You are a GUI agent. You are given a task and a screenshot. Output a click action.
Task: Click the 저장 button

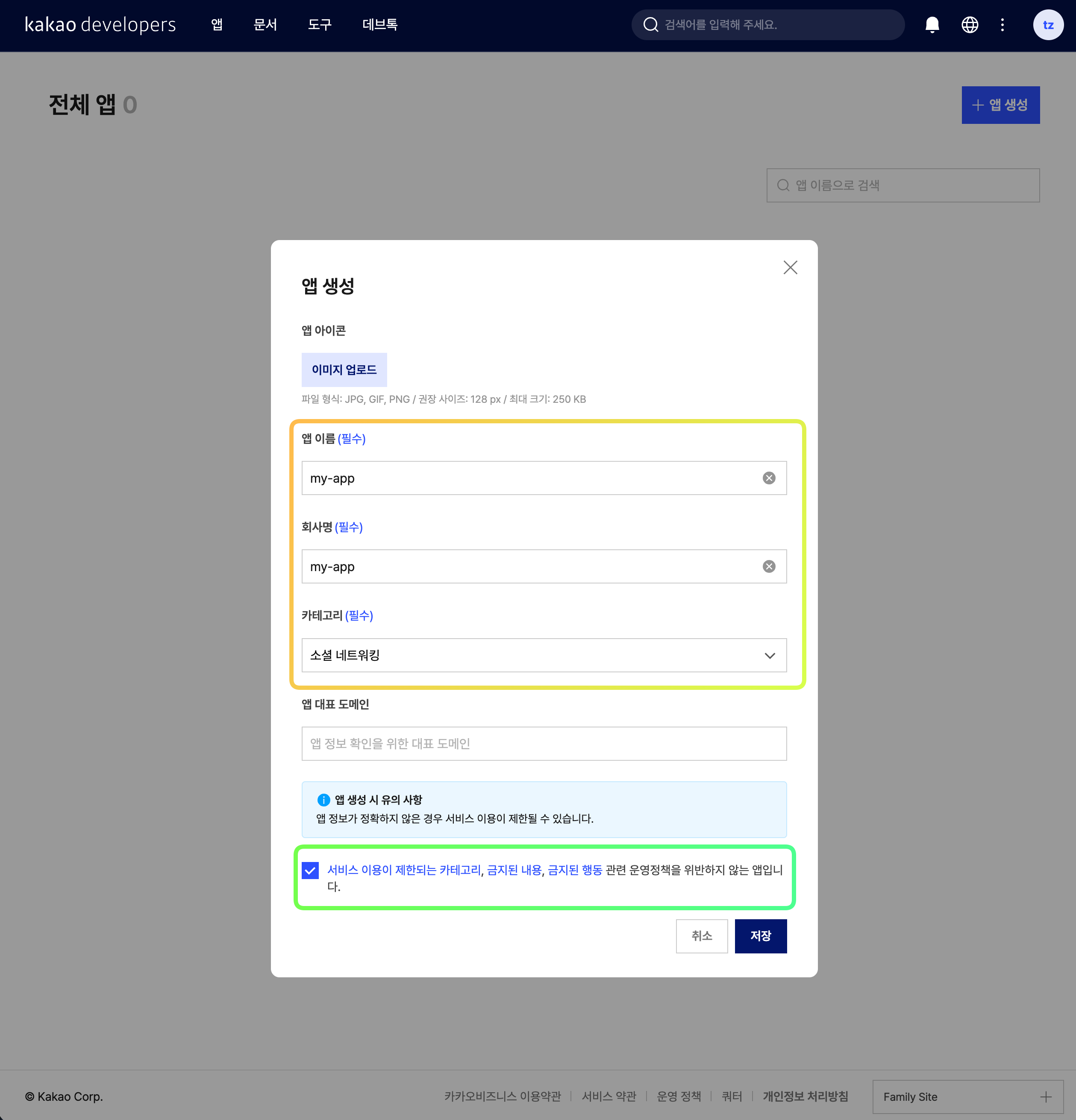[760, 936]
